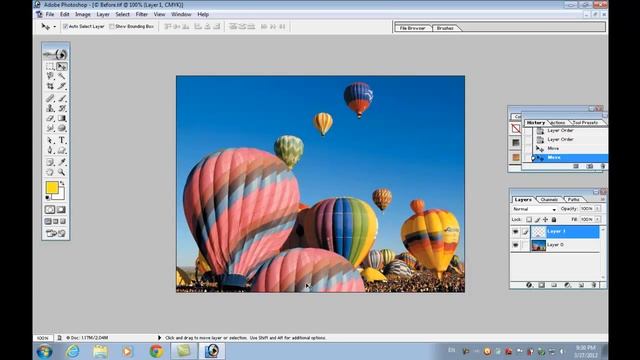Open the Image menu
Screen dimensions: 640x360
click(x=82, y=14)
